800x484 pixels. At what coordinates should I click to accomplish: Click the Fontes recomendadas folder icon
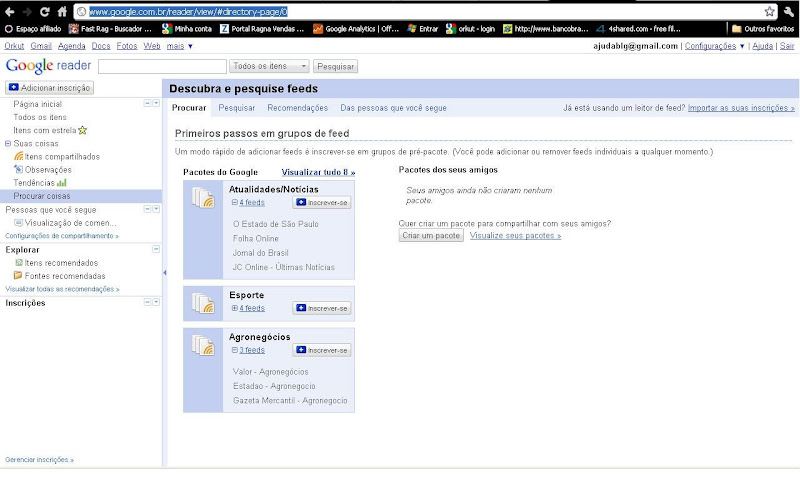point(18,275)
